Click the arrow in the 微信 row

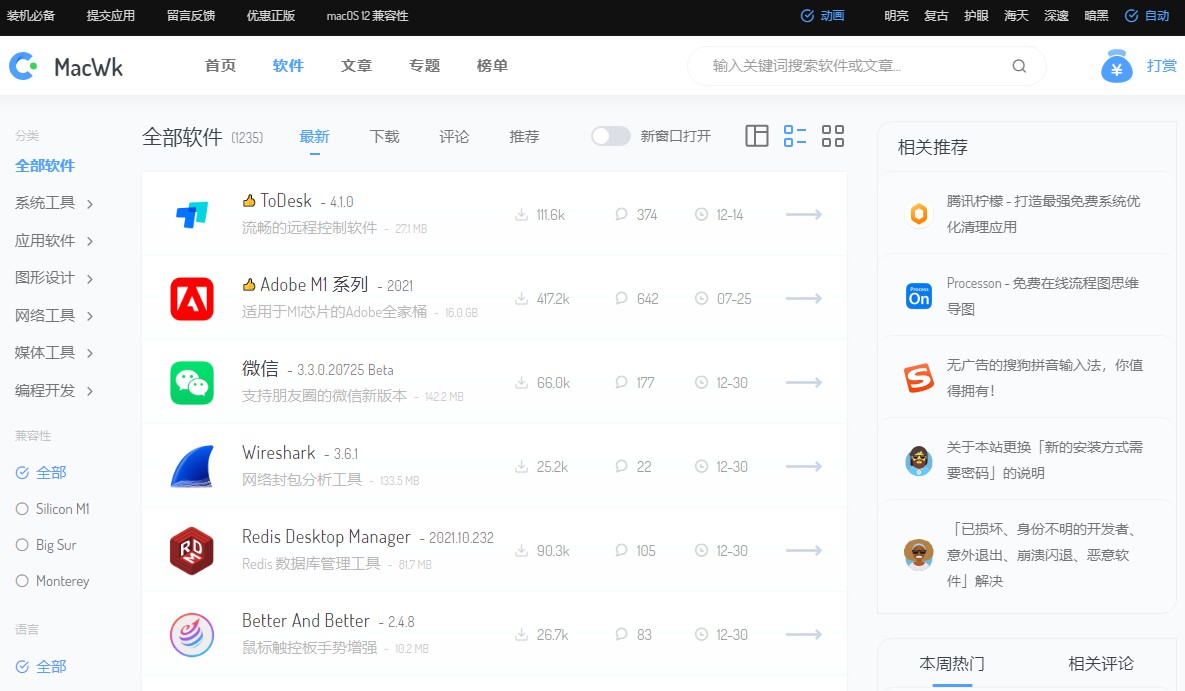[x=803, y=383]
